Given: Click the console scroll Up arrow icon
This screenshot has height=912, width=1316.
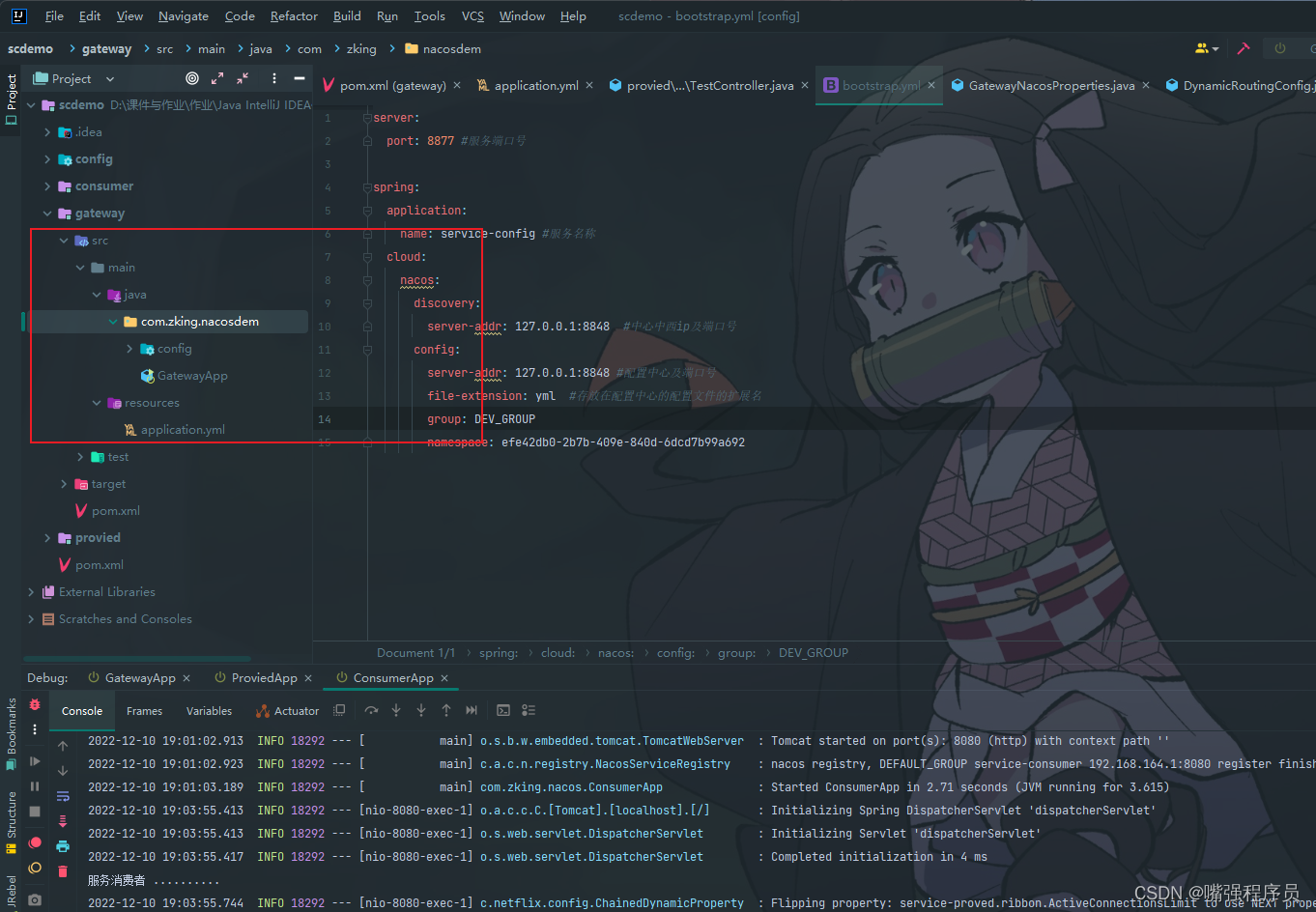Looking at the screenshot, I should click(x=63, y=746).
